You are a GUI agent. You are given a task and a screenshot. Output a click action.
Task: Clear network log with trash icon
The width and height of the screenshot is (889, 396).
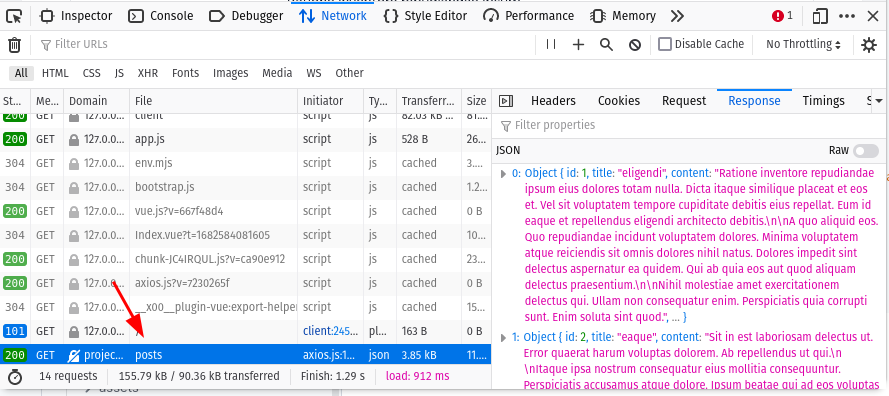pyautogui.click(x=15, y=45)
